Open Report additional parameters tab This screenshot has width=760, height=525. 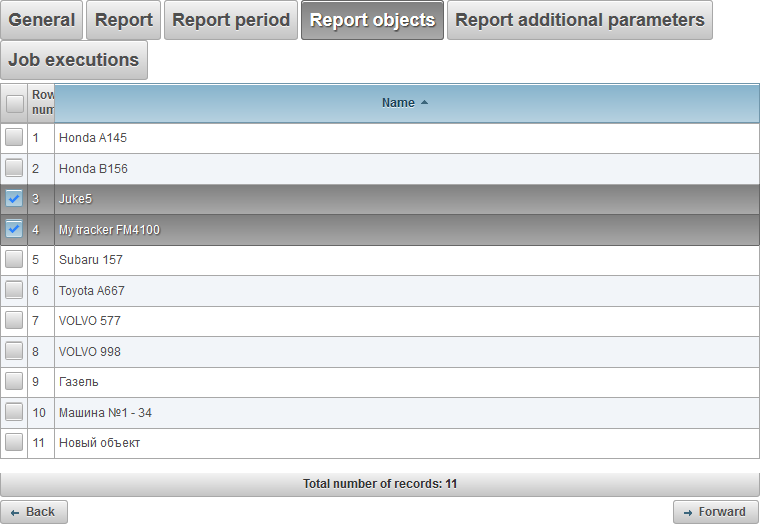(579, 20)
